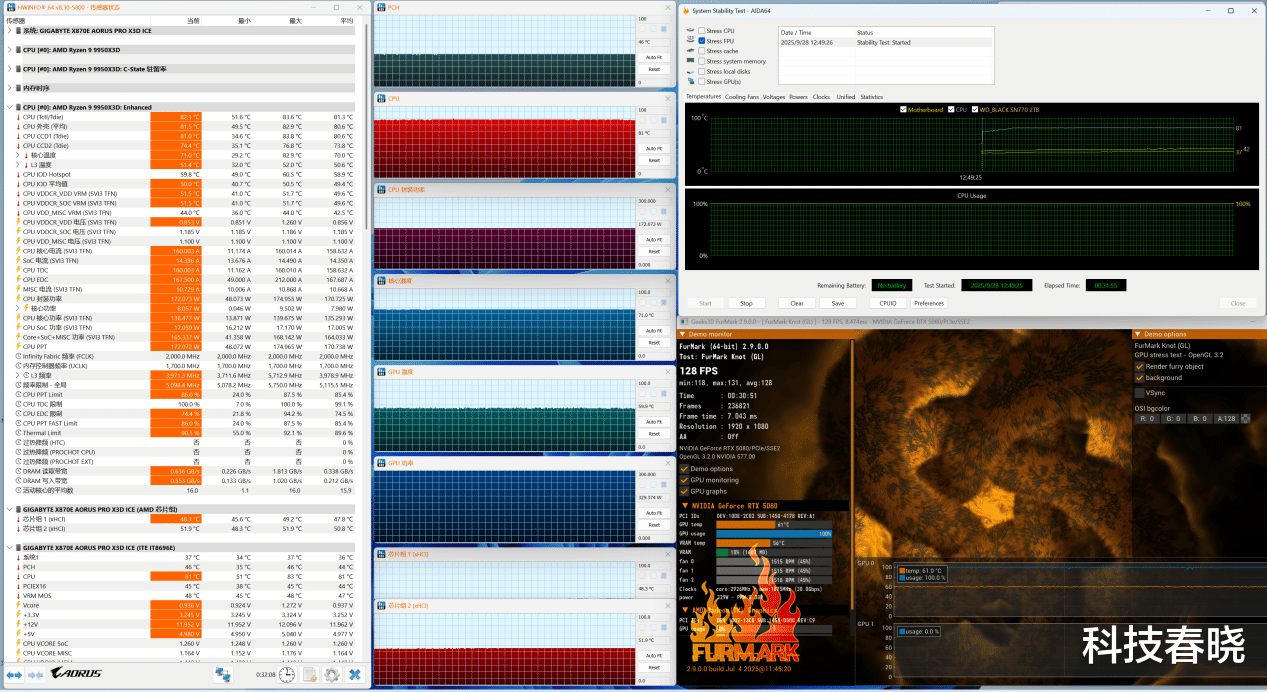Click the HWiNFO log file icon
This screenshot has height=692, width=1267.
(310, 675)
